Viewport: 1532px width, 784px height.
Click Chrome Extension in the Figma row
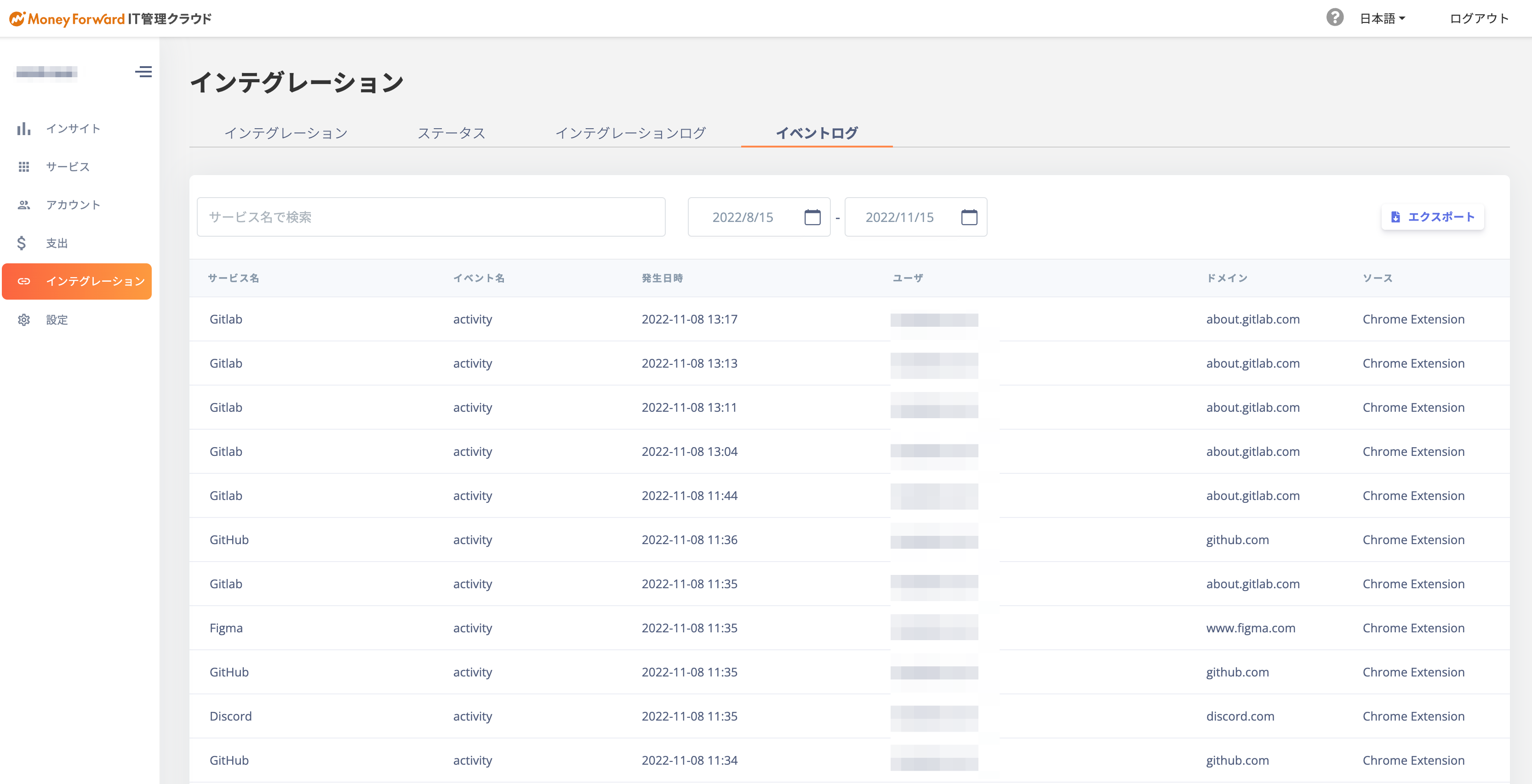click(x=1413, y=628)
